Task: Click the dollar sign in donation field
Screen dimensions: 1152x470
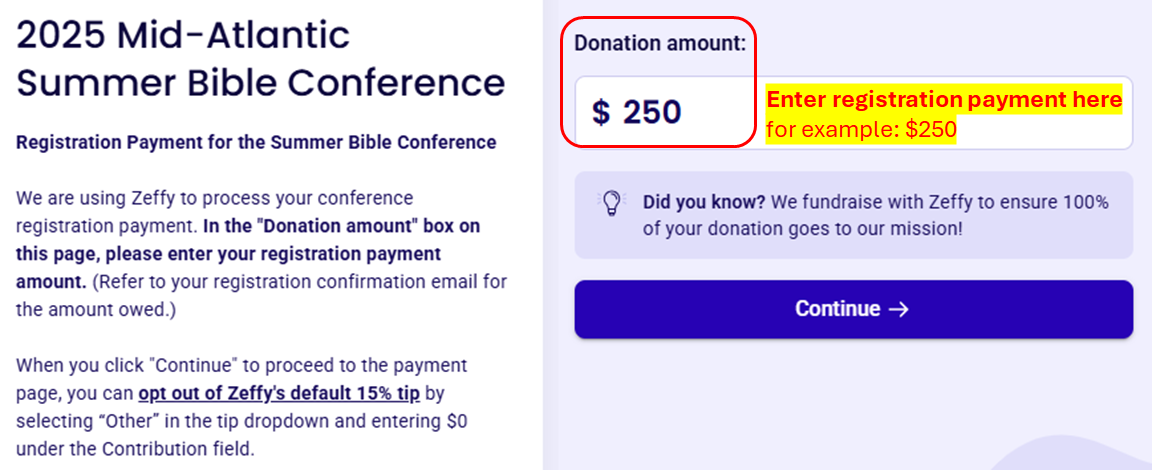Action: [601, 112]
